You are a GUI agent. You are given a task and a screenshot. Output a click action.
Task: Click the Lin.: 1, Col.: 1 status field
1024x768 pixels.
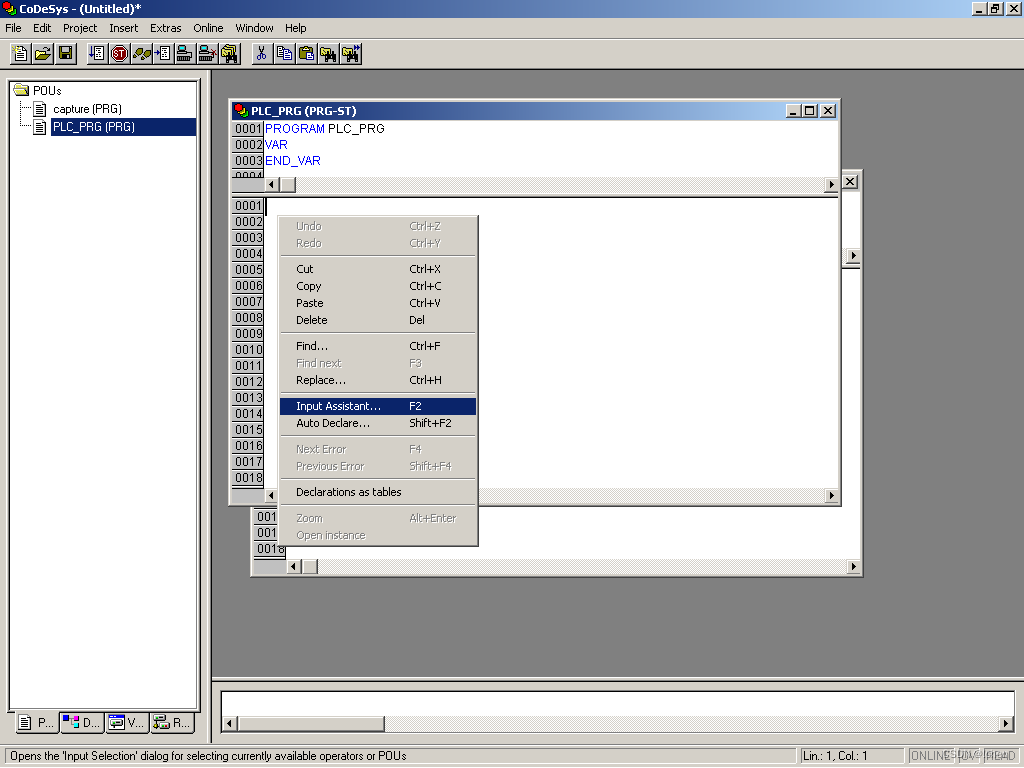pyautogui.click(x=852, y=756)
